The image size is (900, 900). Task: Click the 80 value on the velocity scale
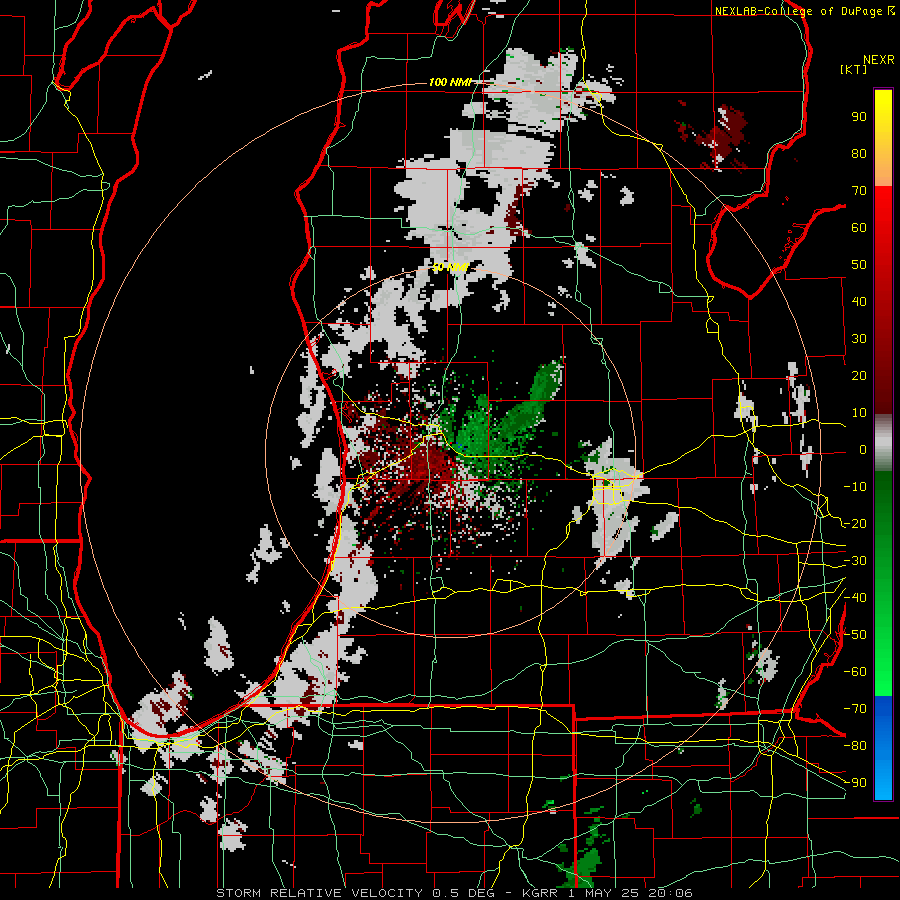(859, 154)
